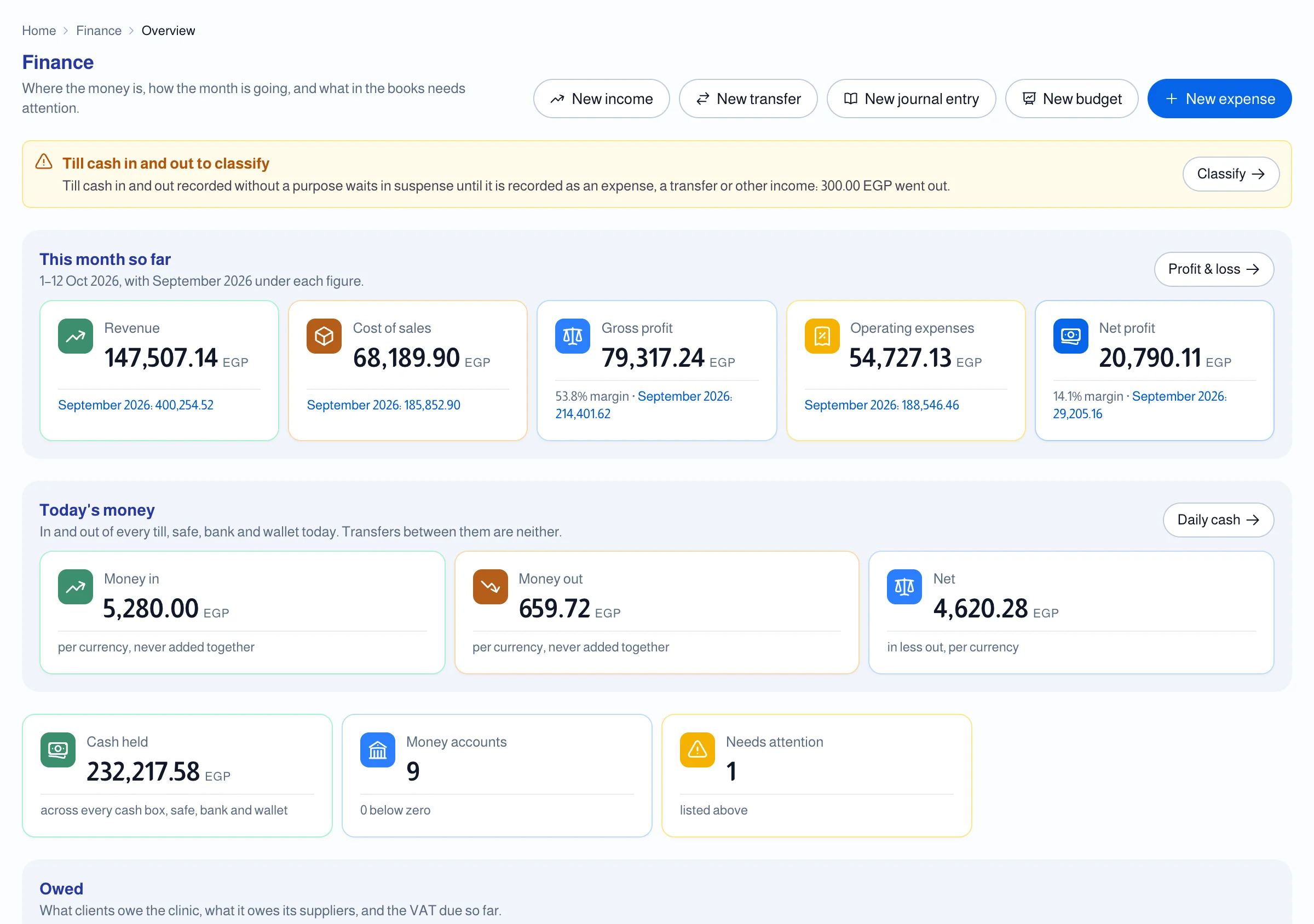Open September 2026: 185,852.90 cost link
This screenshot has height=924, width=1314.
(x=383, y=405)
